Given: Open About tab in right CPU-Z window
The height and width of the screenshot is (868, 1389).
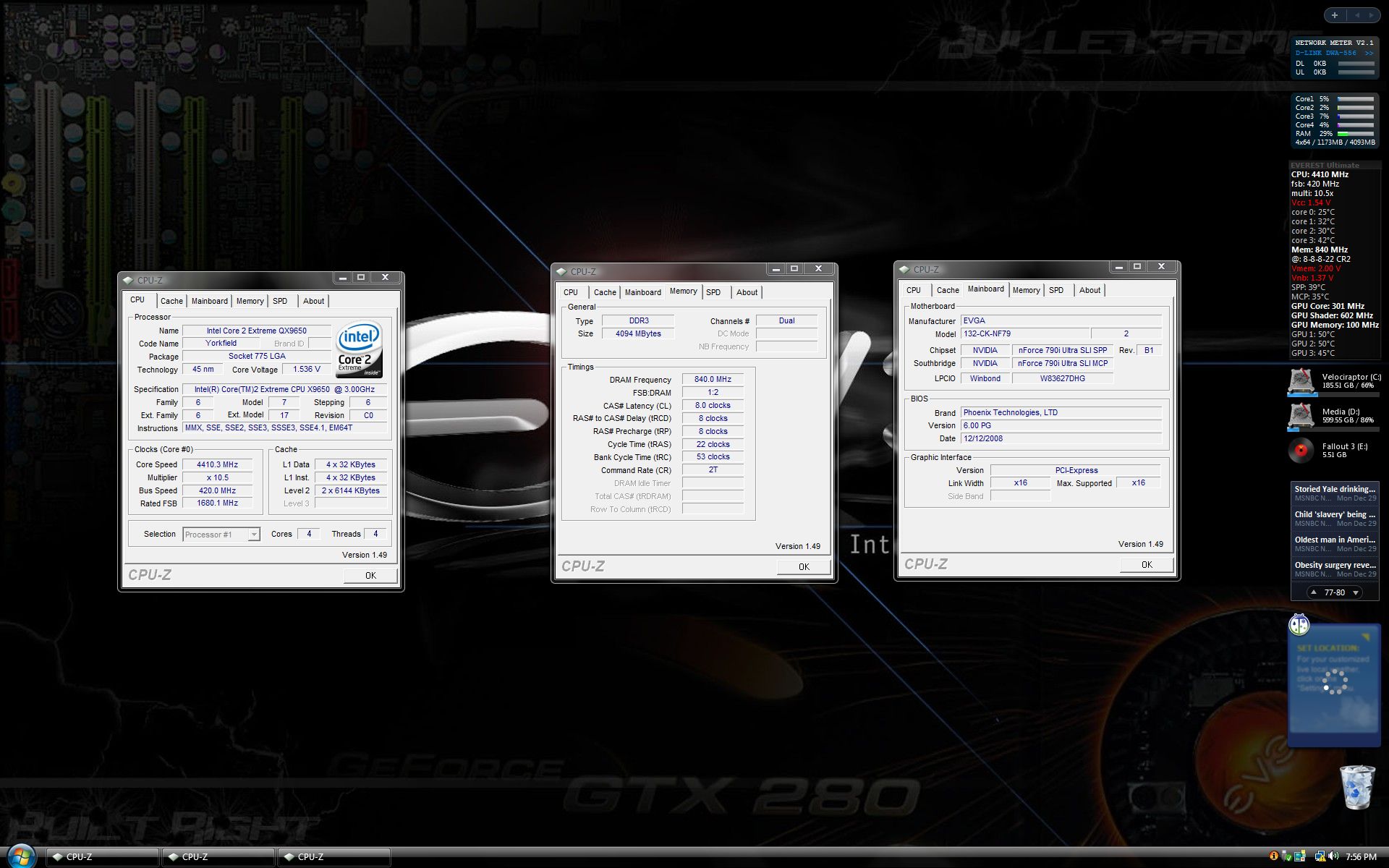Looking at the screenshot, I should tap(1089, 290).
